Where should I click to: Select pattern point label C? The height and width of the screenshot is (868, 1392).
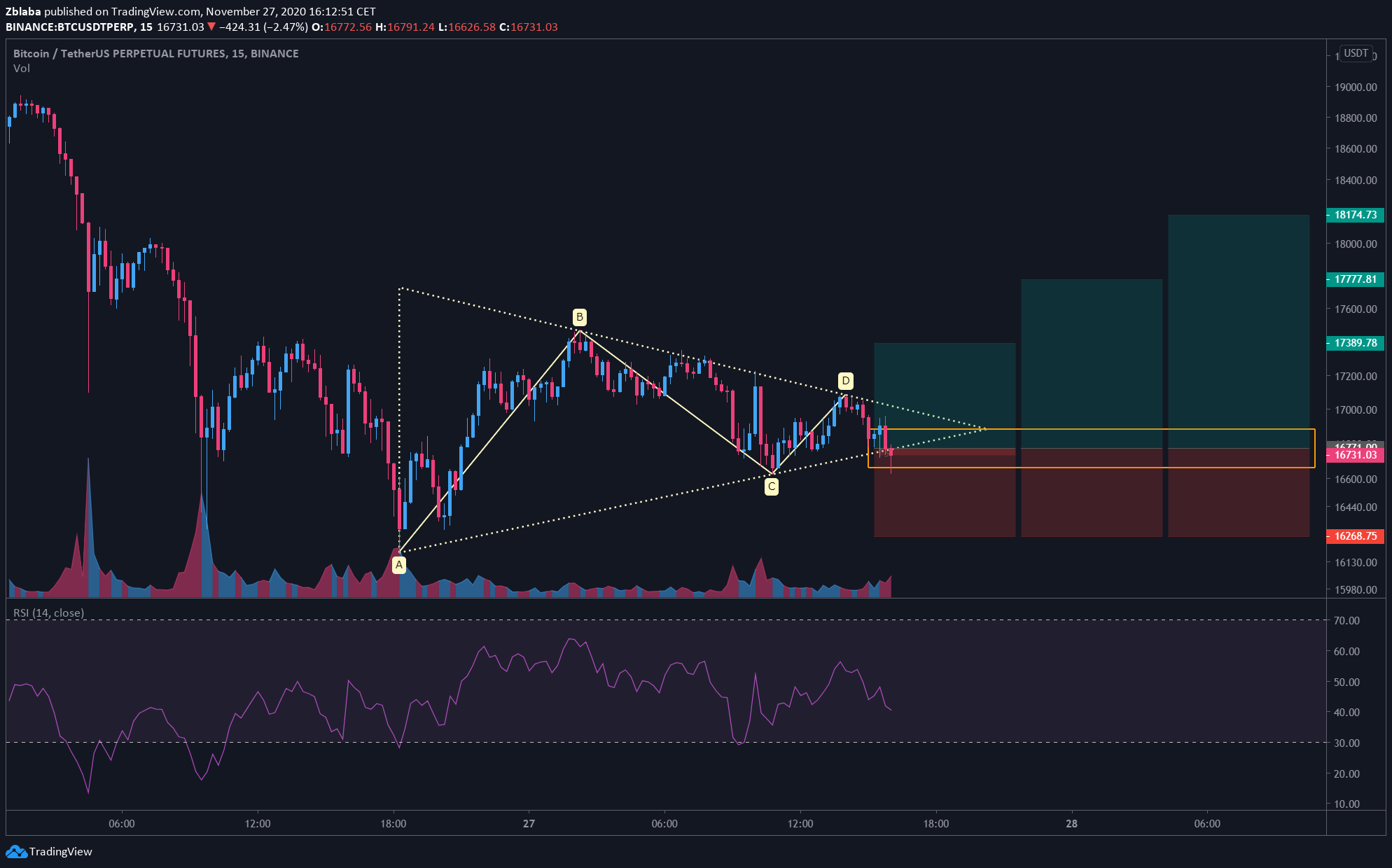pos(771,486)
